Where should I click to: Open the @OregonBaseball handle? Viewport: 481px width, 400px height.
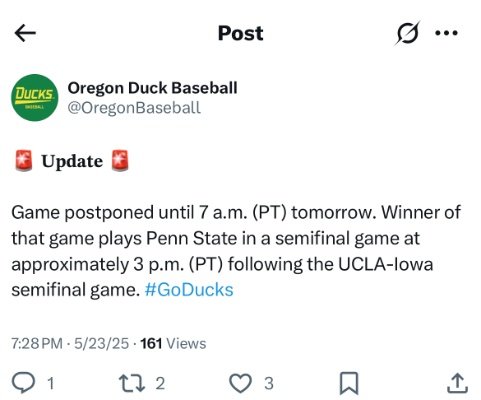pos(134,108)
